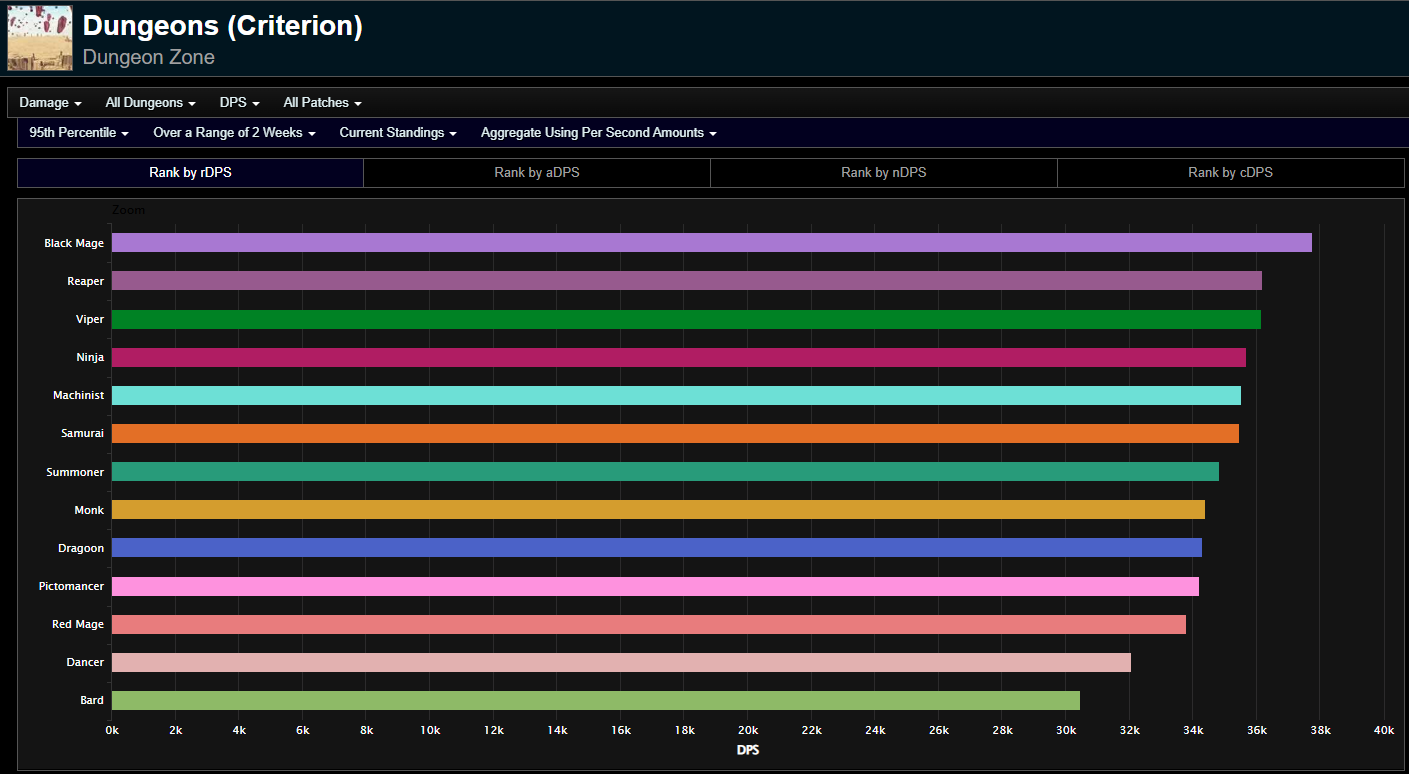The image size is (1409, 774).
Task: Click the Bard axis label
Action: coord(92,700)
